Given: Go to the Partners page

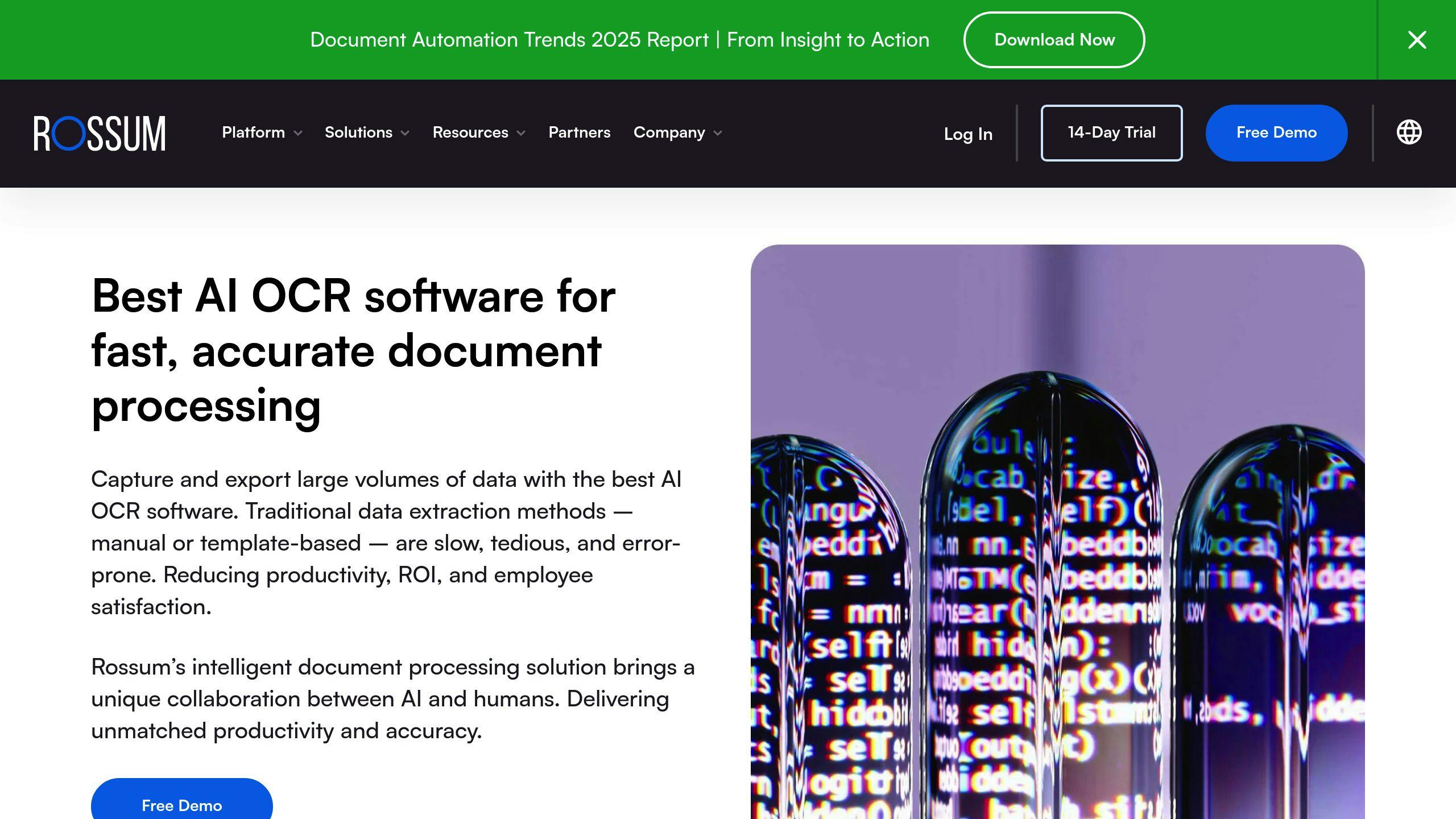Looking at the screenshot, I should click(x=579, y=133).
